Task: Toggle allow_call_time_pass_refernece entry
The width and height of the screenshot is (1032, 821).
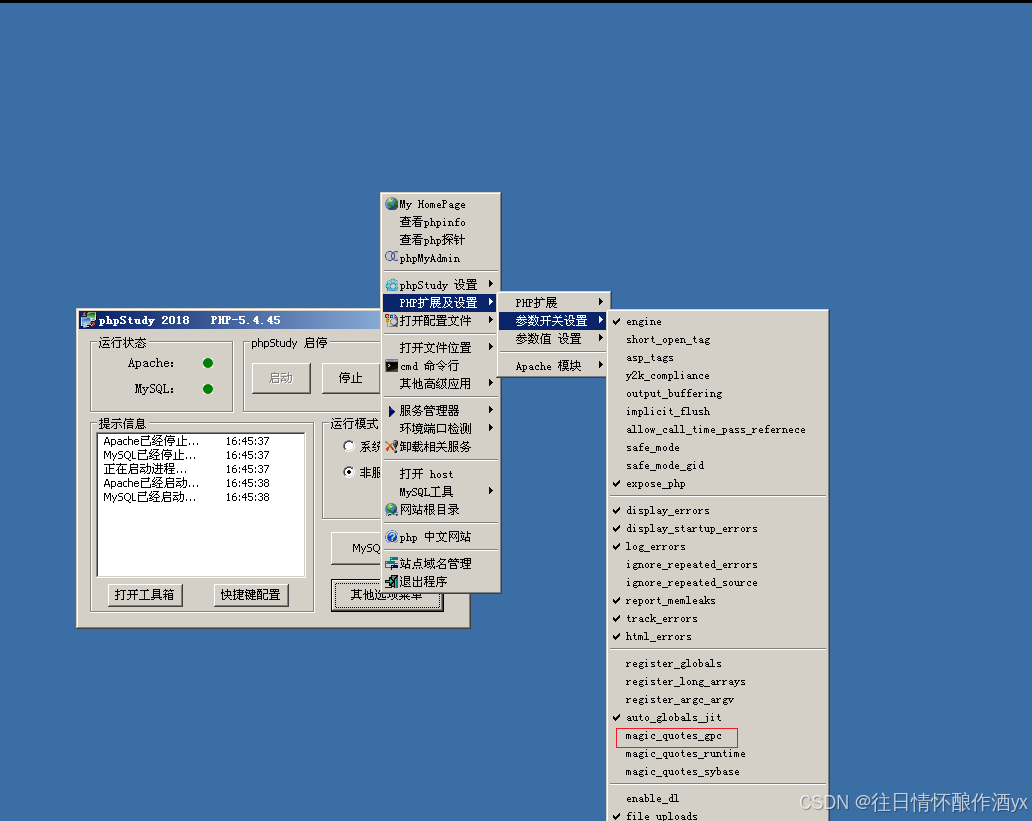Action: 717,429
